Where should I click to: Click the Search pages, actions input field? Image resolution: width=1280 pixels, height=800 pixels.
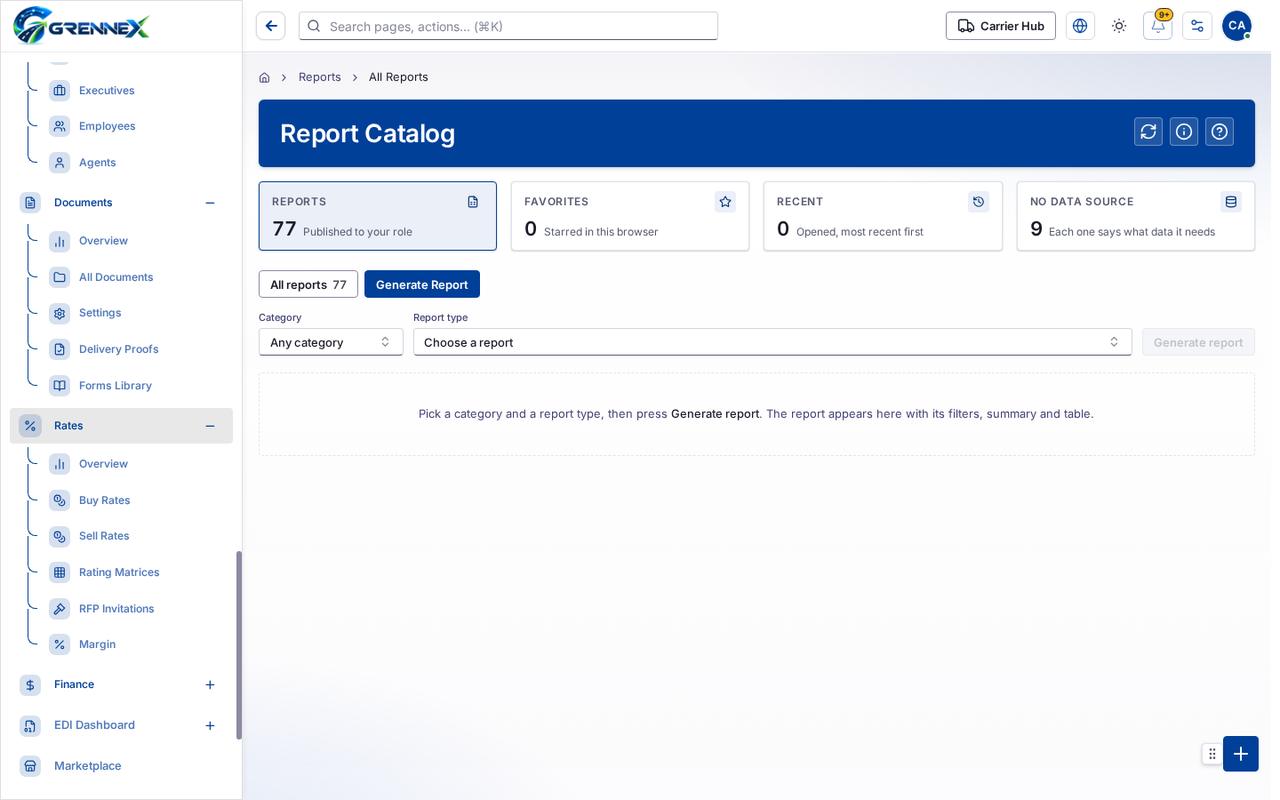(x=508, y=26)
